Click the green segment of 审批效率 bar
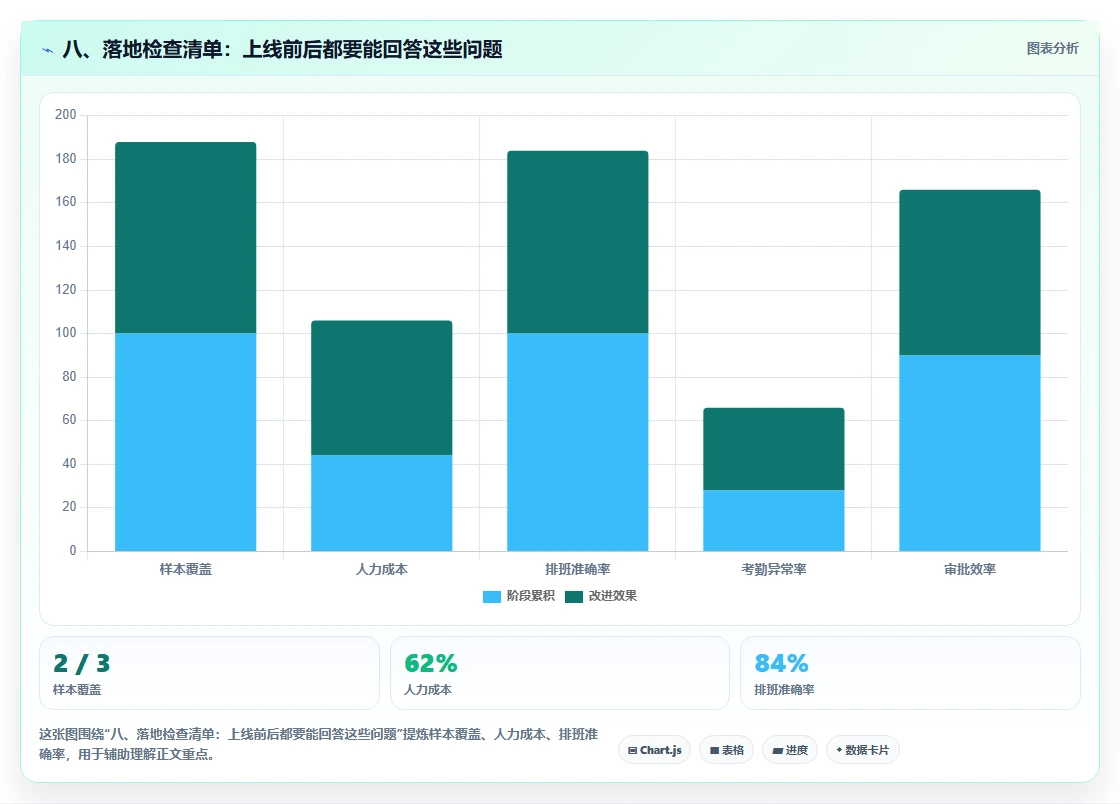This screenshot has width=1120, height=804. pos(970,273)
